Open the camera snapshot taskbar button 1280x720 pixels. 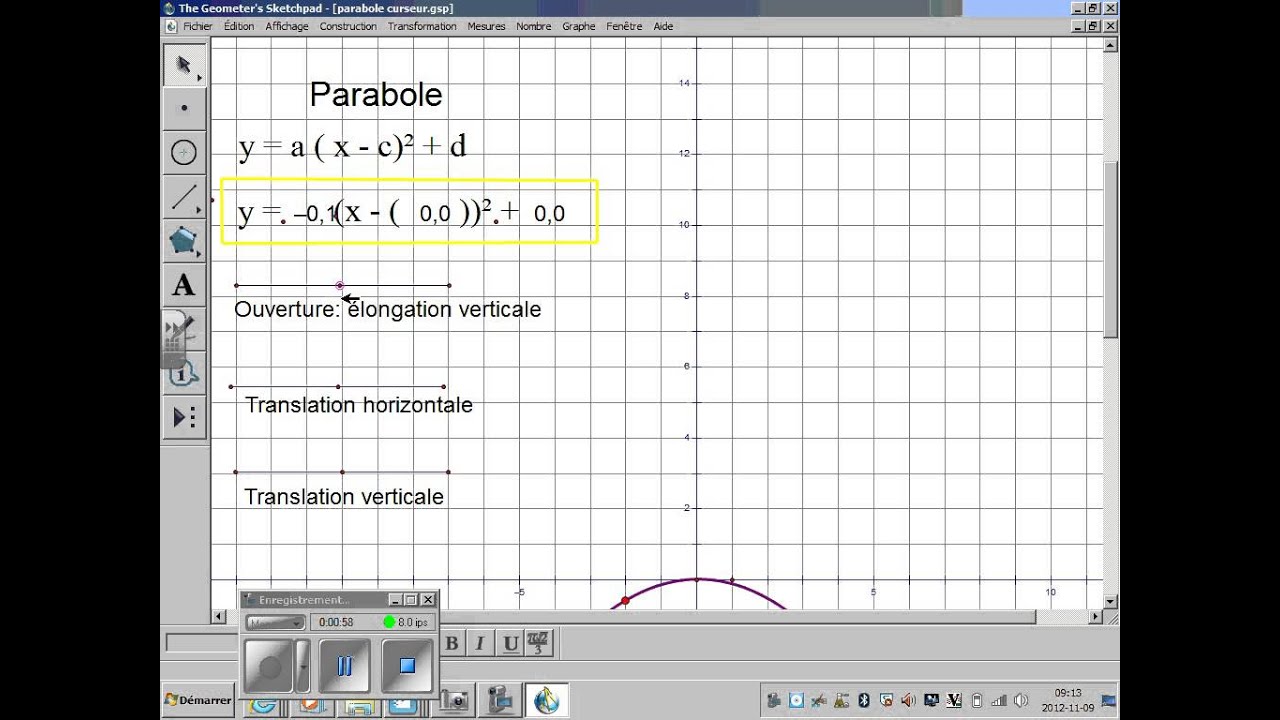[x=455, y=700]
